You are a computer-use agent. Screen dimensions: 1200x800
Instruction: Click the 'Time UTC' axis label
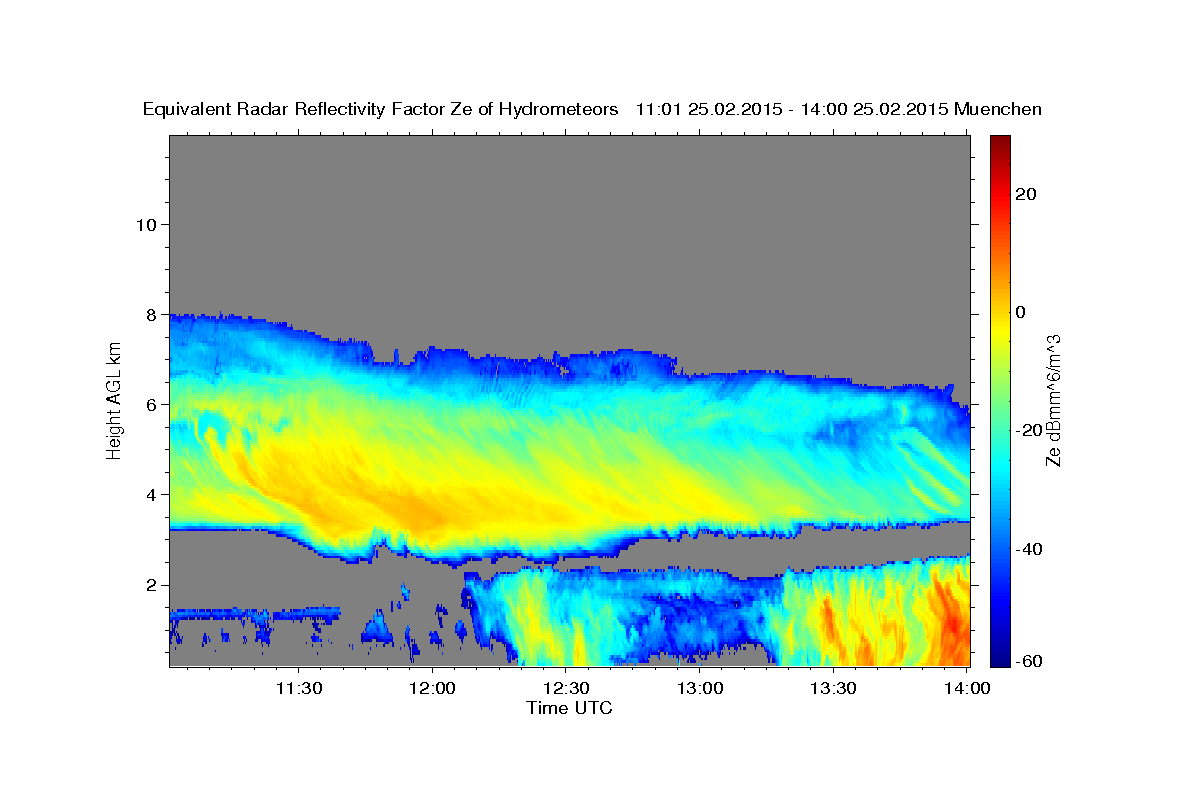click(x=569, y=708)
